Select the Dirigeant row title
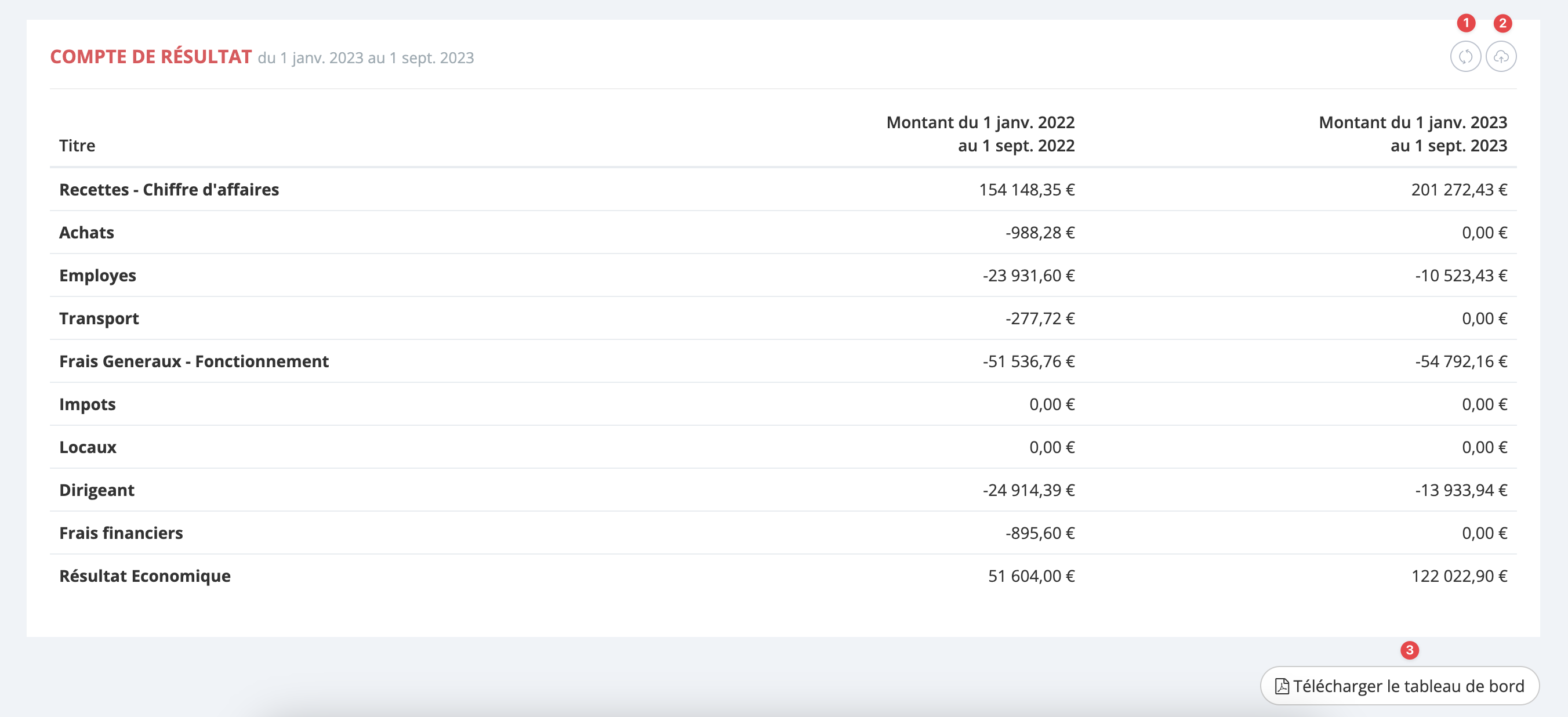Viewport: 1568px width, 717px height. click(96, 490)
